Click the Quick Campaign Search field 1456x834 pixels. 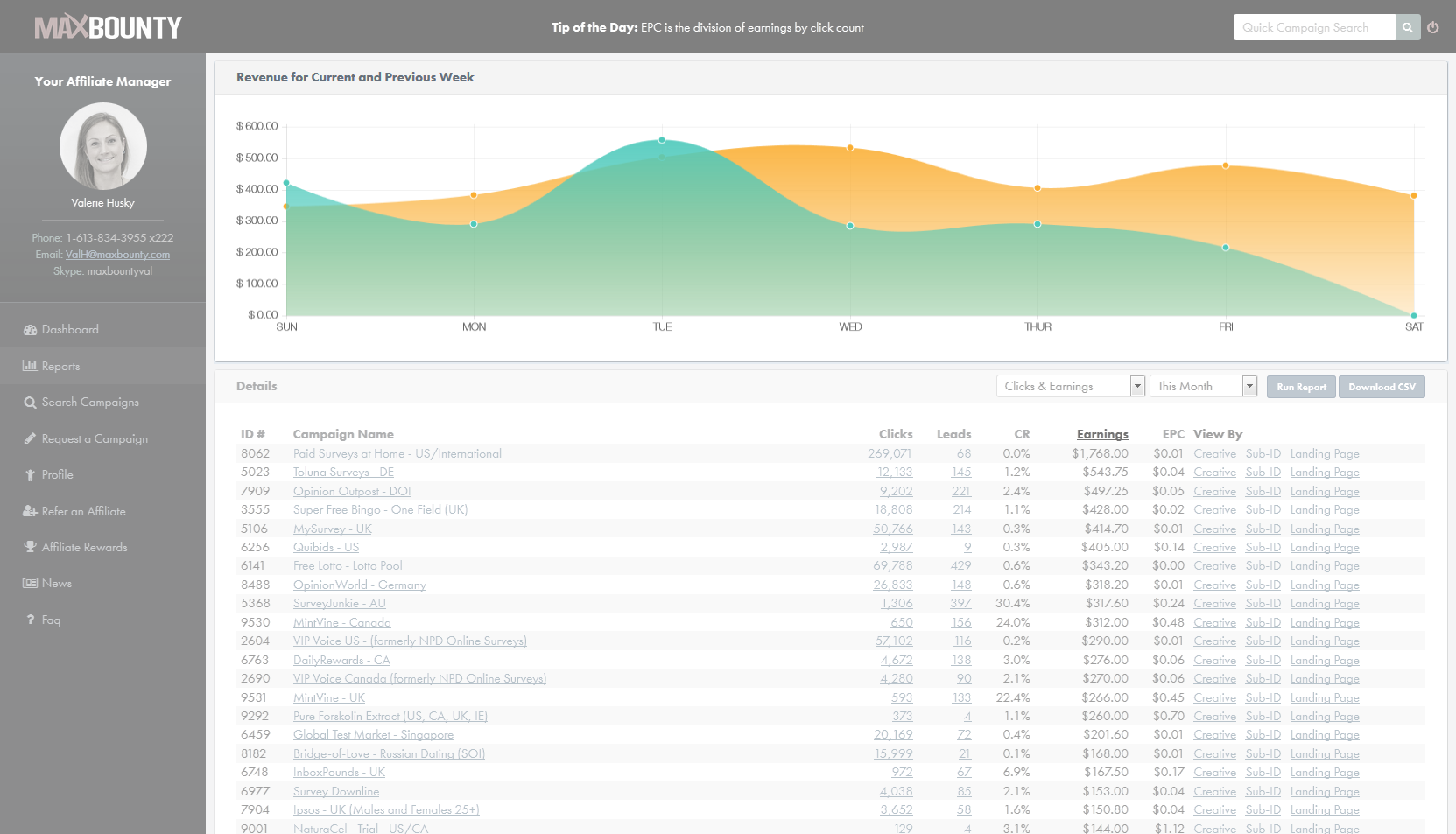[x=1313, y=27]
